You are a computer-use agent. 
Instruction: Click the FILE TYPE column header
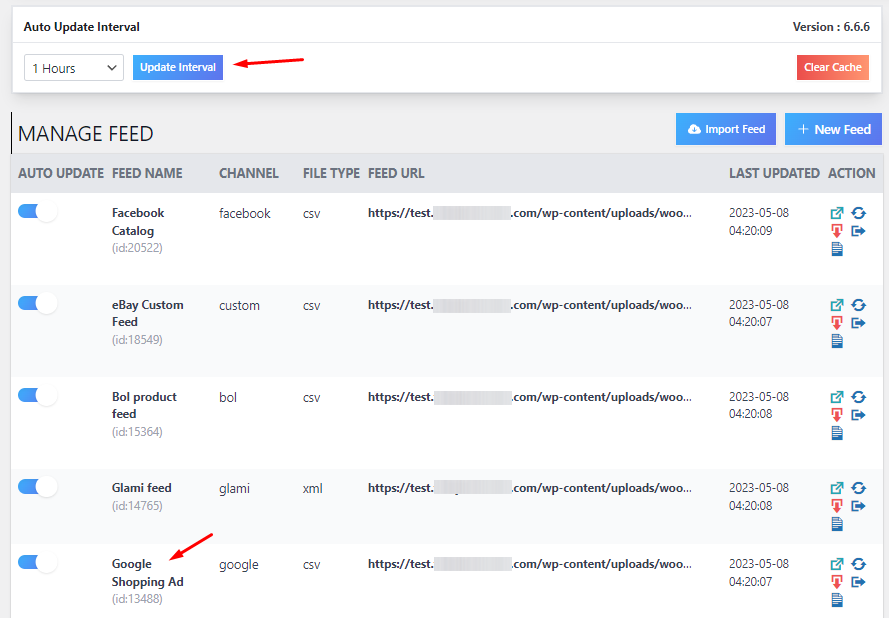(331, 173)
